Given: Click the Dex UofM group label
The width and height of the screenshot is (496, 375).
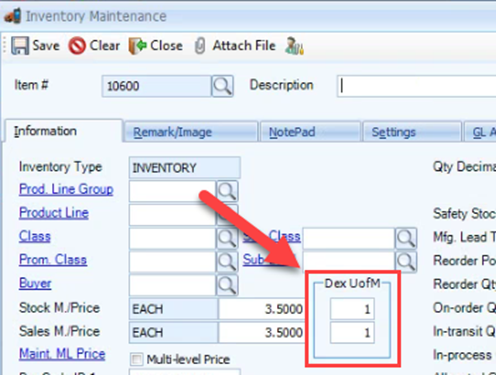Looking at the screenshot, I should (x=352, y=283).
